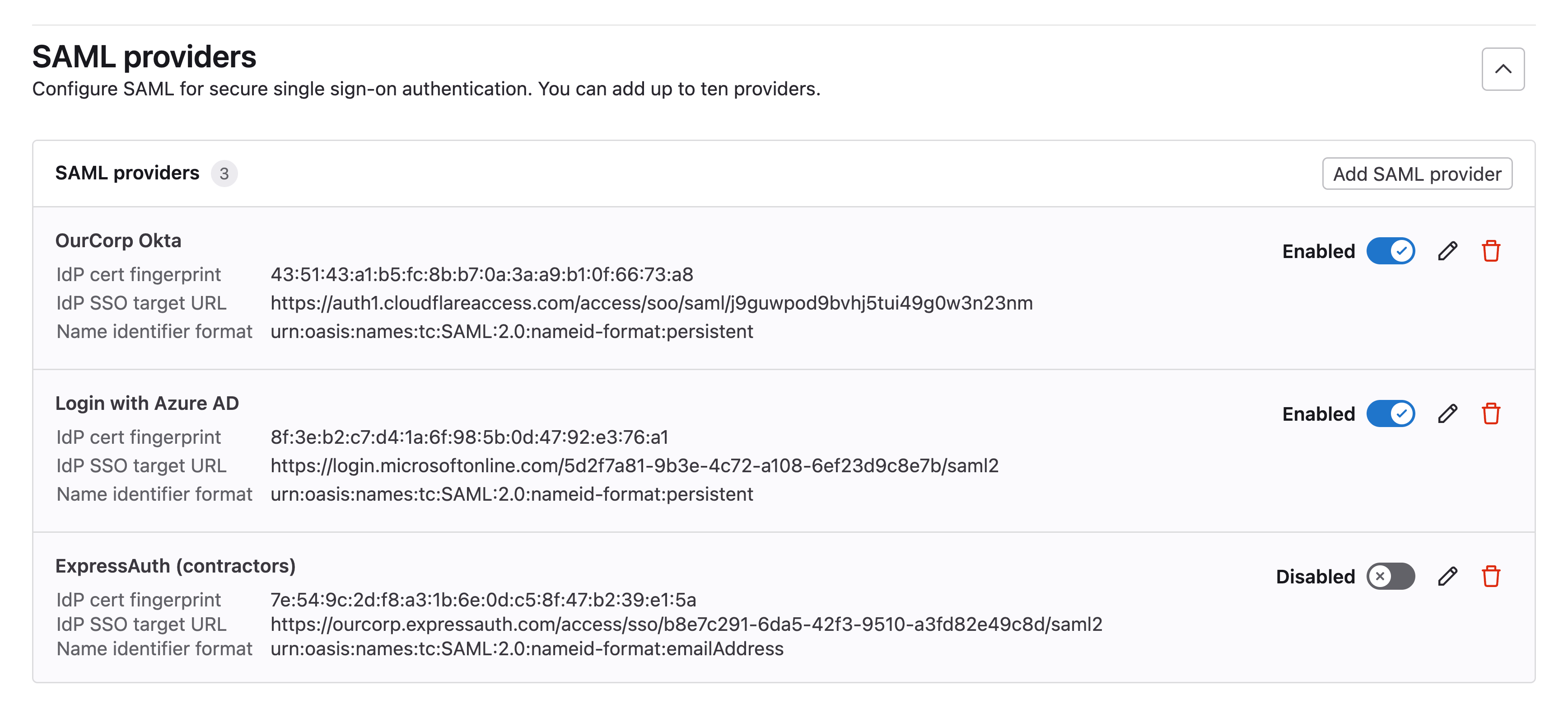
Task: Delete the ExpressAuth (contractors) provider
Action: click(1491, 576)
